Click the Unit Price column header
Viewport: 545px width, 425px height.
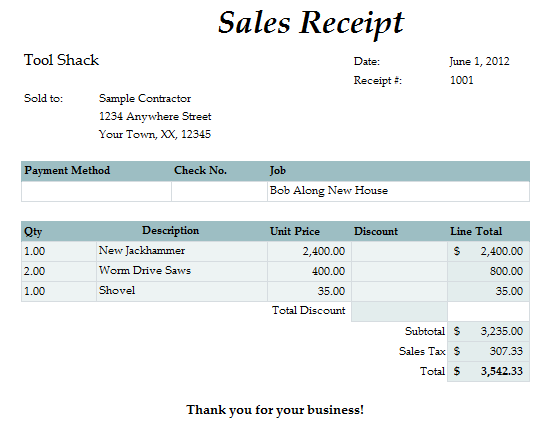(x=295, y=231)
